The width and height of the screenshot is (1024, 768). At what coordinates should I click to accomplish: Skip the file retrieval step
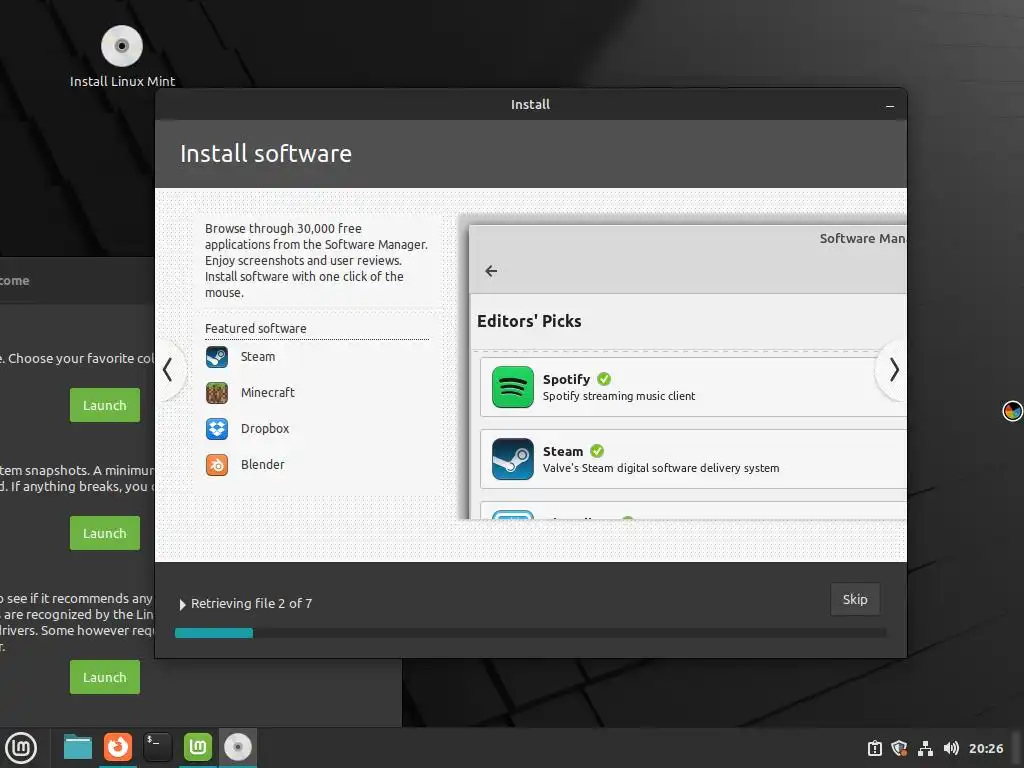pos(855,600)
